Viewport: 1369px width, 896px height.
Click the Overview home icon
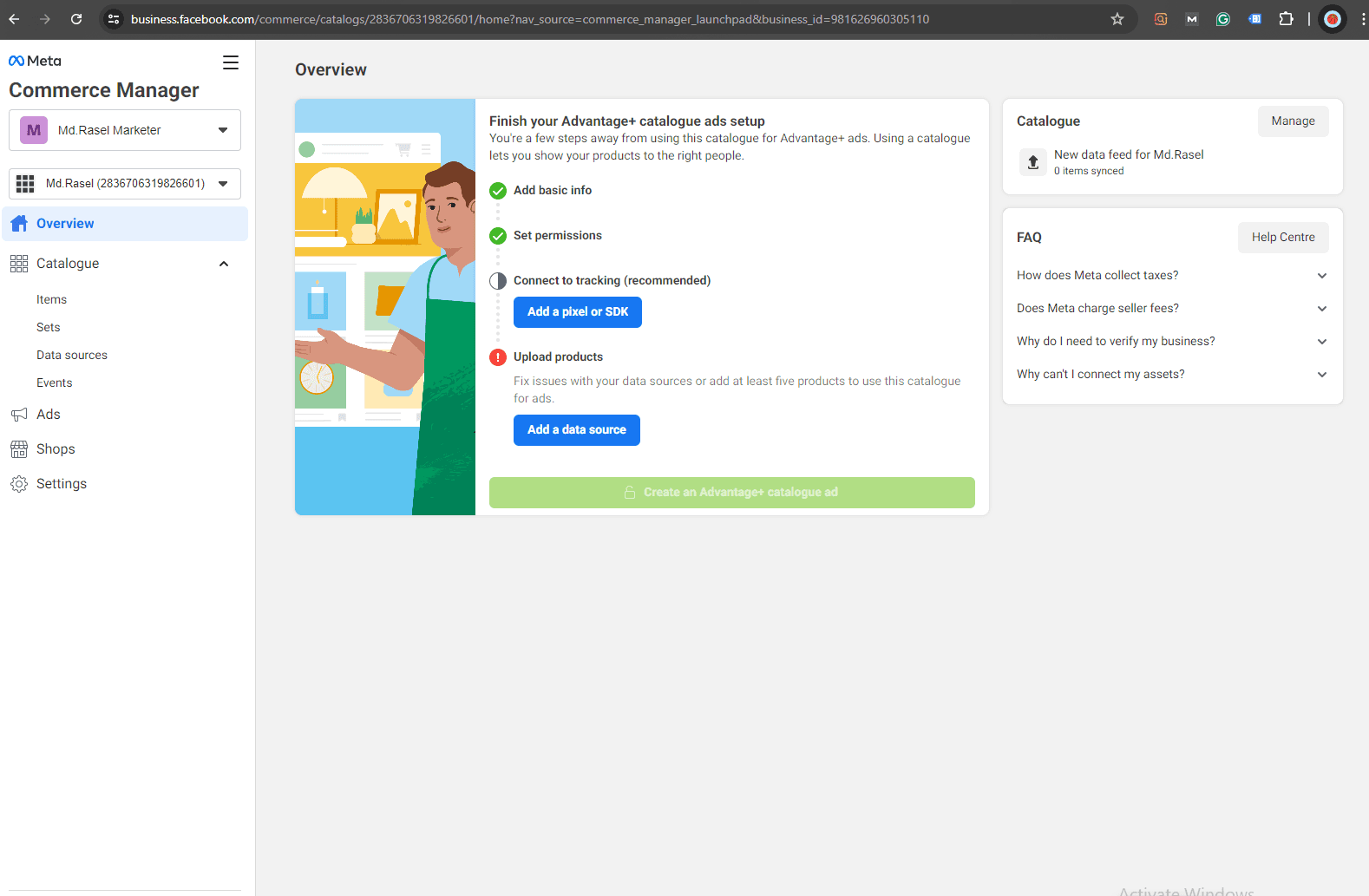(19, 224)
